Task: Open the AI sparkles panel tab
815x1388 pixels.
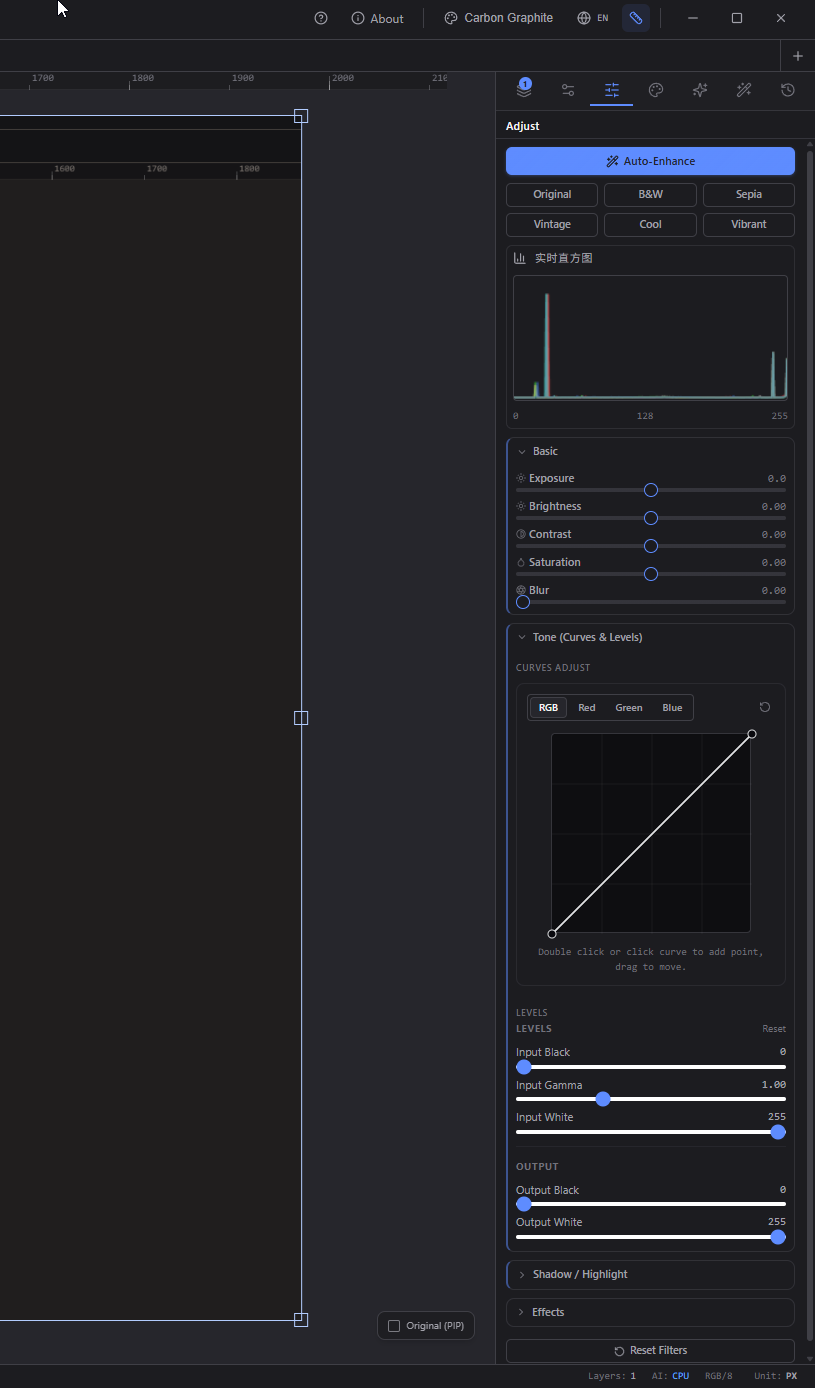Action: tap(700, 90)
